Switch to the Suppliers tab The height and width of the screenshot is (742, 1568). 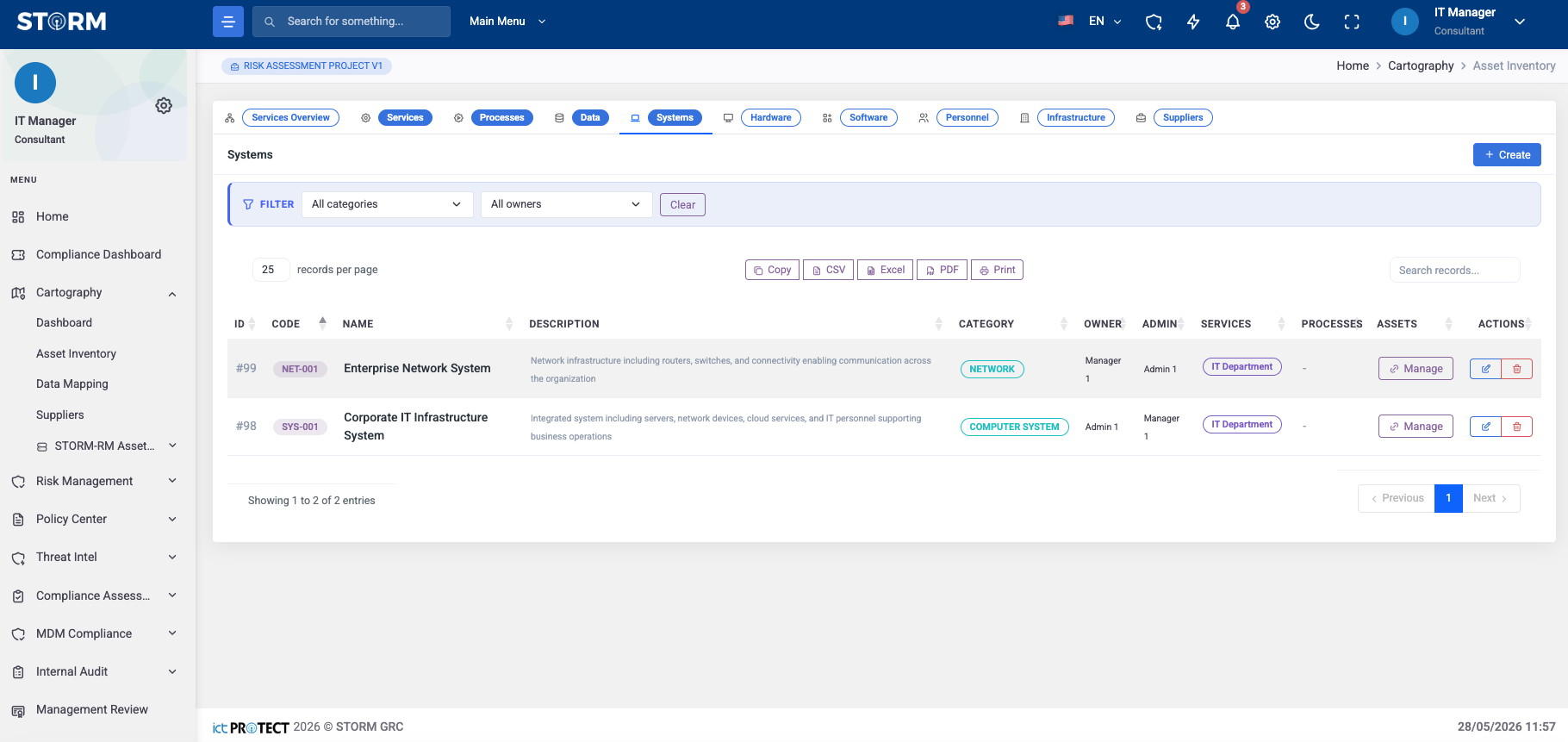1183,118
